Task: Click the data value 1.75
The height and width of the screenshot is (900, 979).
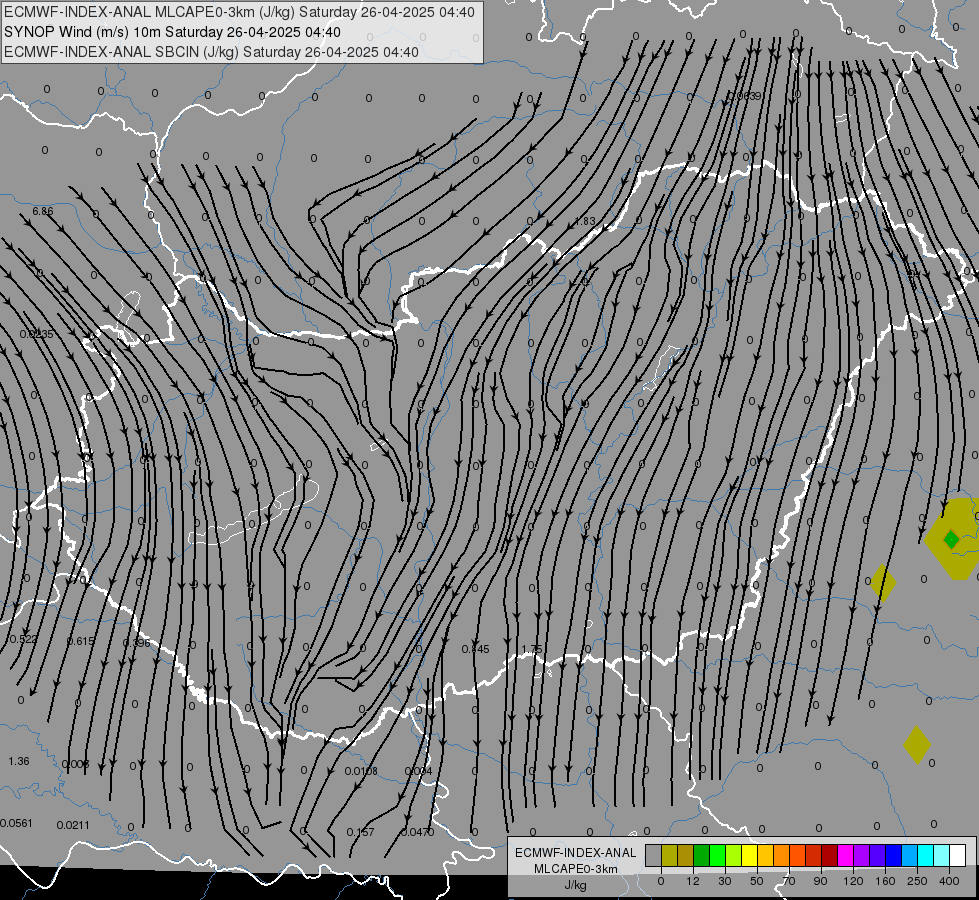Action: point(532,649)
